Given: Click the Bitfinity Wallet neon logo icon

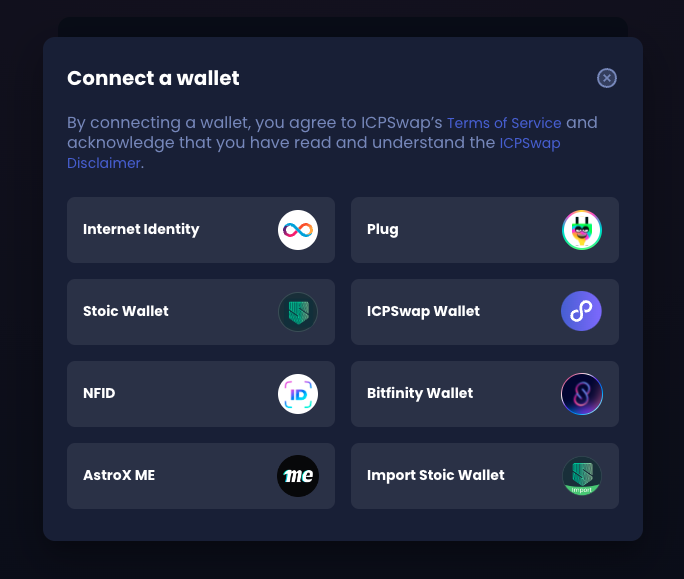Looking at the screenshot, I should [581, 394].
